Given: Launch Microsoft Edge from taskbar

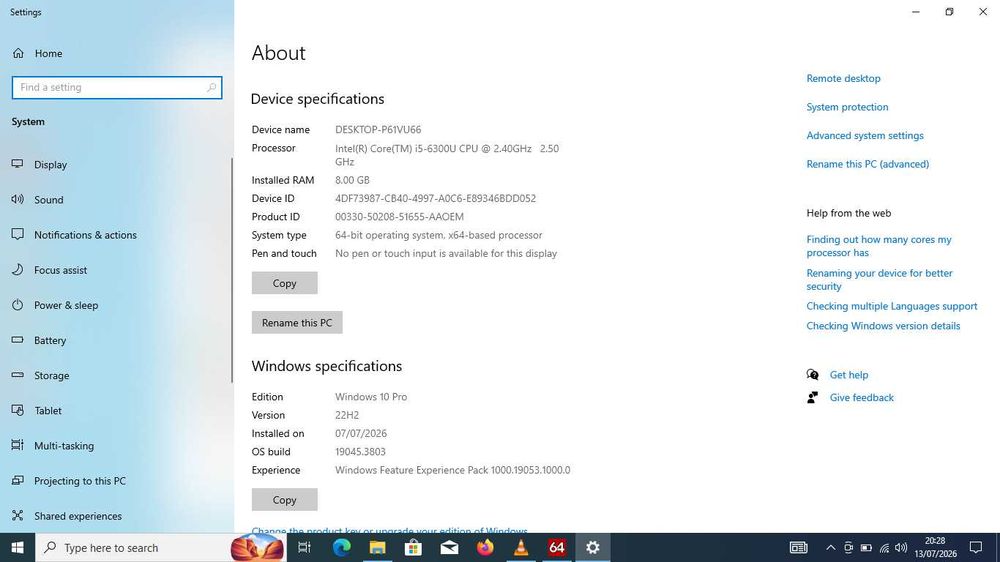Looking at the screenshot, I should (341, 547).
